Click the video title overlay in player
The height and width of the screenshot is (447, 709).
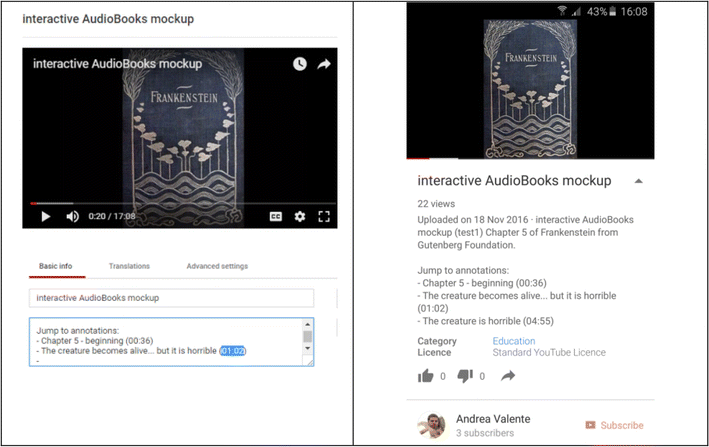click(118, 64)
